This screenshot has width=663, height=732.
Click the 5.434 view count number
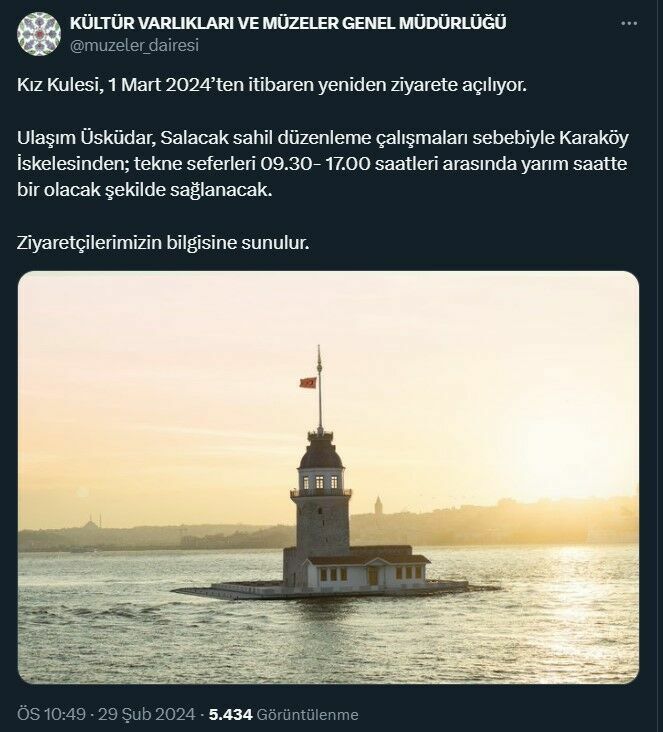tap(231, 714)
